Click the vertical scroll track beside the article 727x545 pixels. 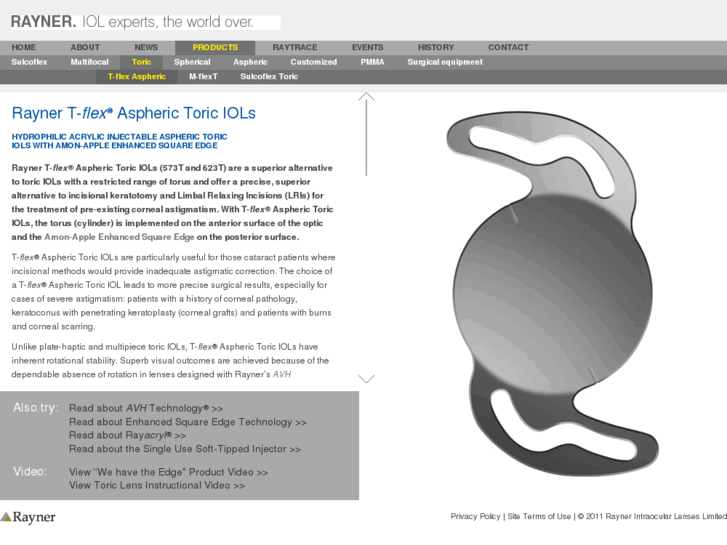point(366,138)
